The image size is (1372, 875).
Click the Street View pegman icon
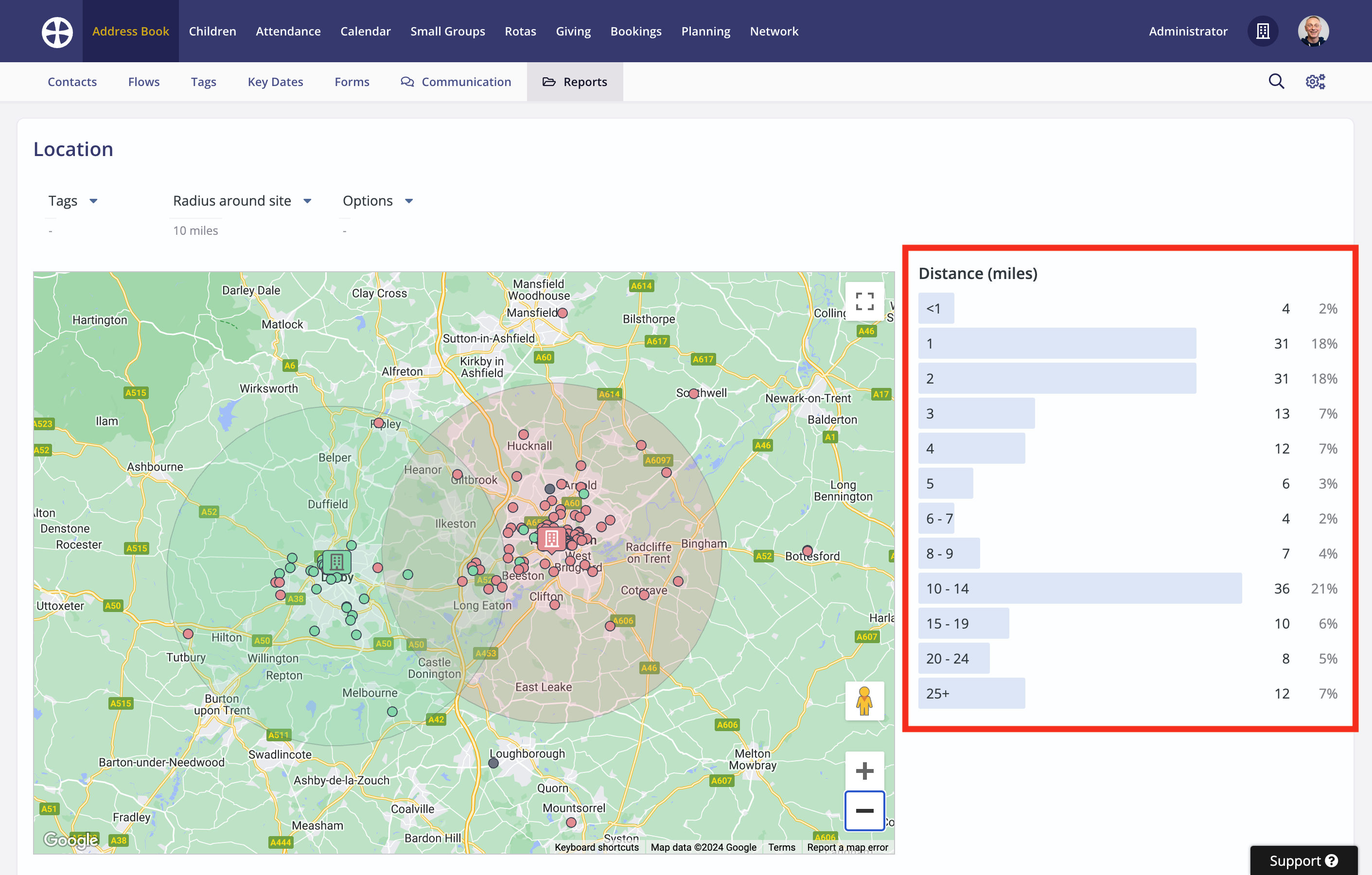tap(864, 700)
